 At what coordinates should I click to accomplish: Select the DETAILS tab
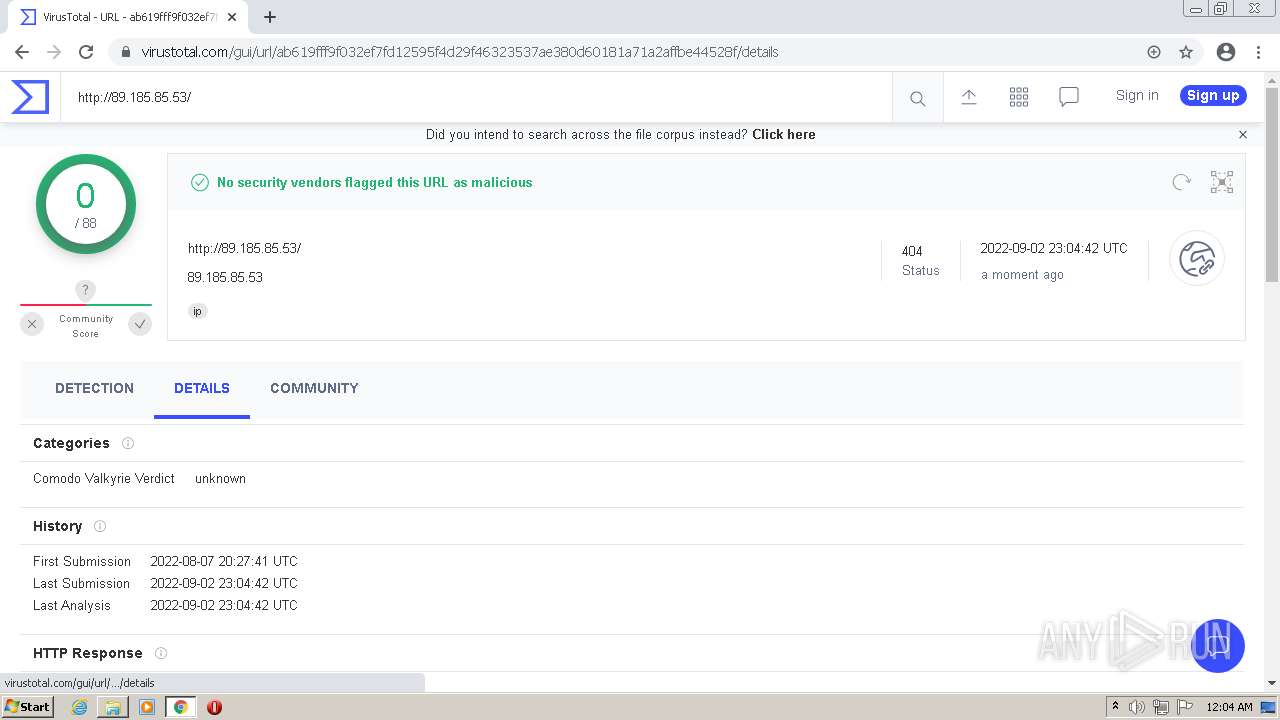click(202, 388)
